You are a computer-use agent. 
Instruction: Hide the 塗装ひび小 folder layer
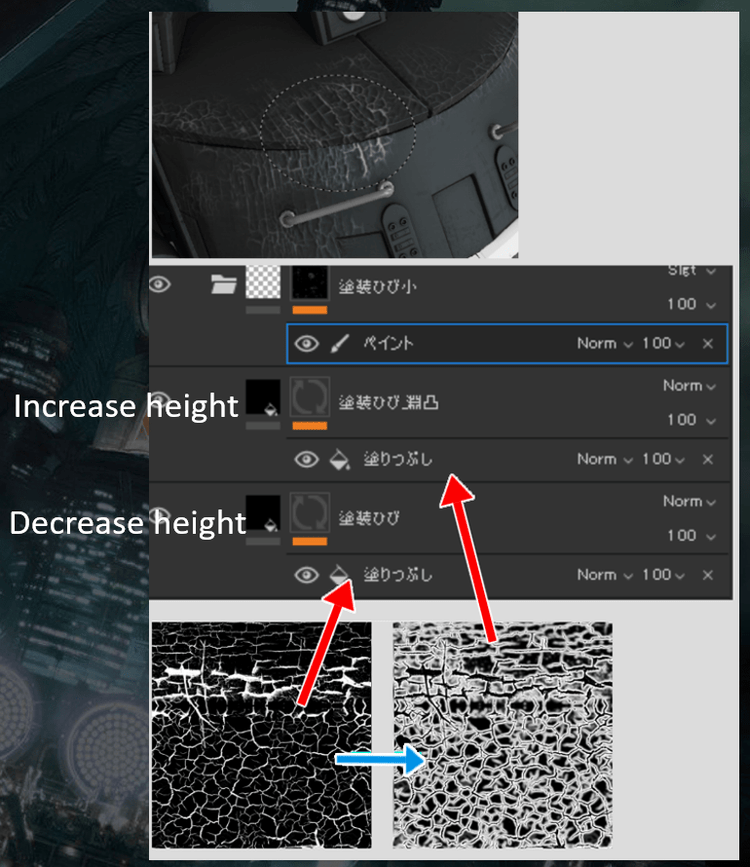159,285
